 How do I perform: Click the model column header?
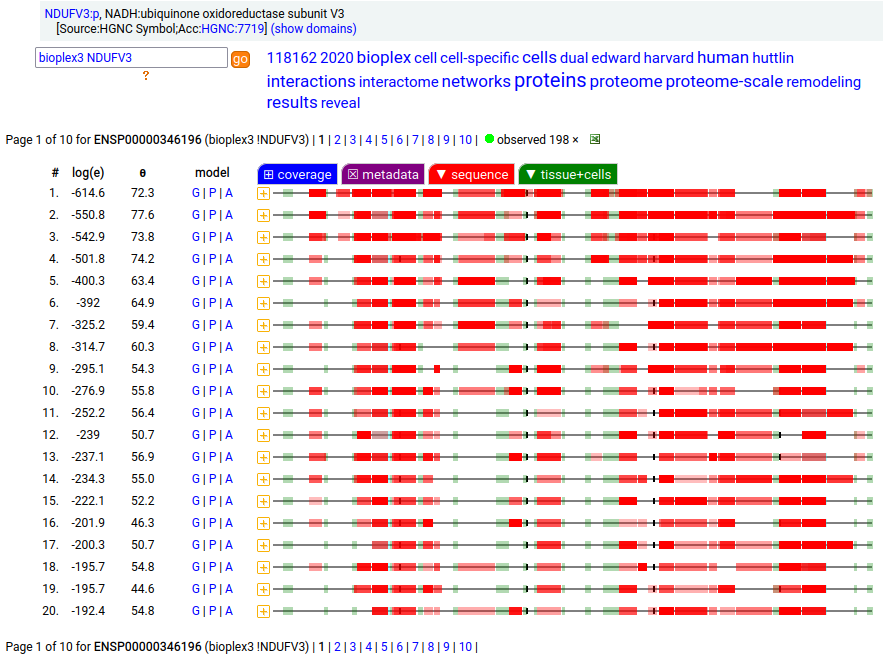[x=212, y=173]
